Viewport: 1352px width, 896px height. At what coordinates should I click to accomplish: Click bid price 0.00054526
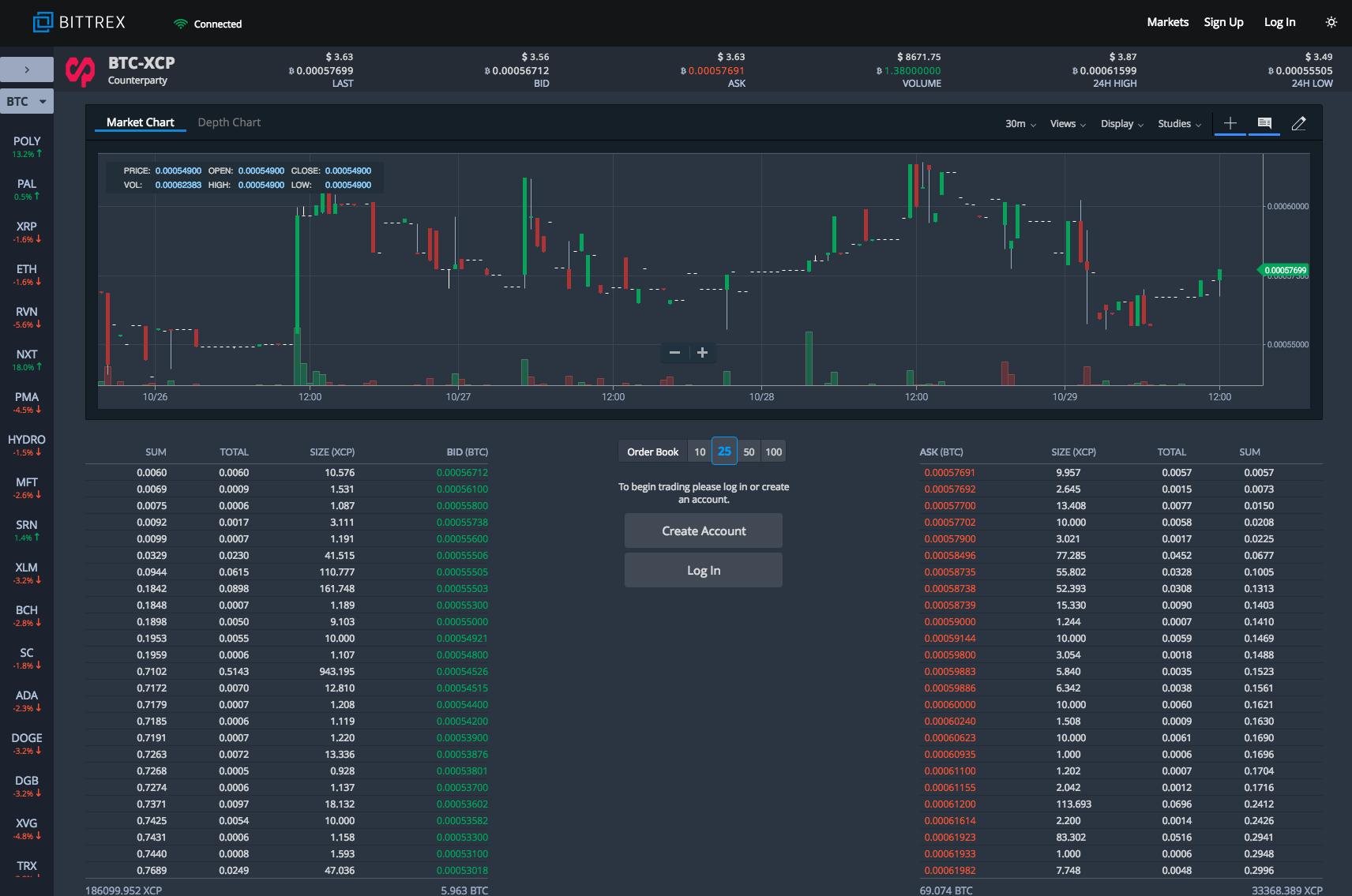[x=462, y=672]
